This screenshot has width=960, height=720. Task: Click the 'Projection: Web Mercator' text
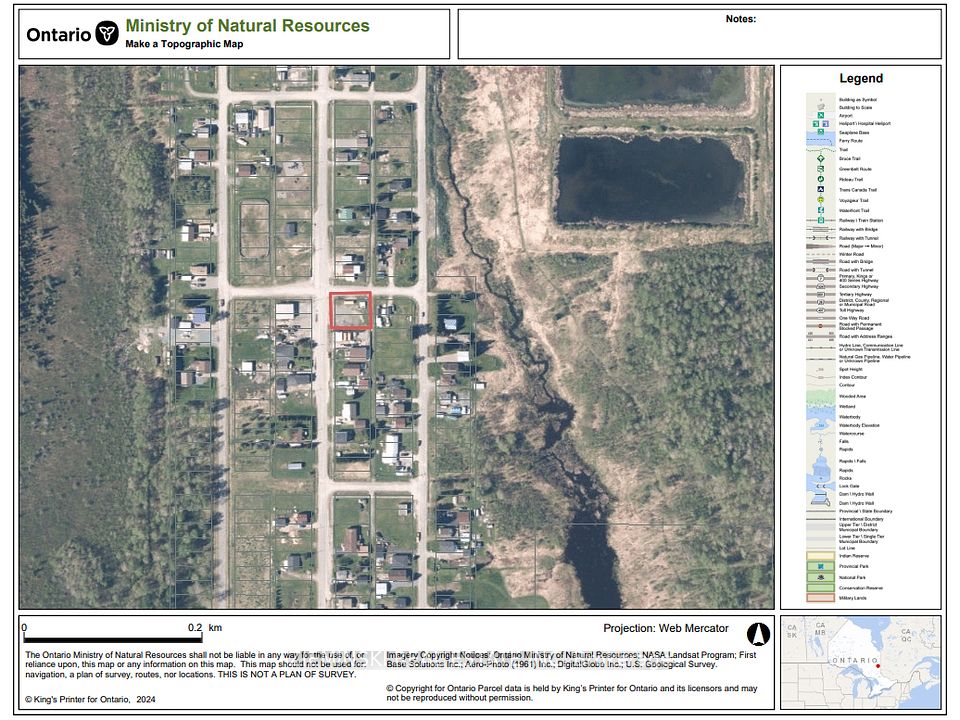tap(666, 628)
